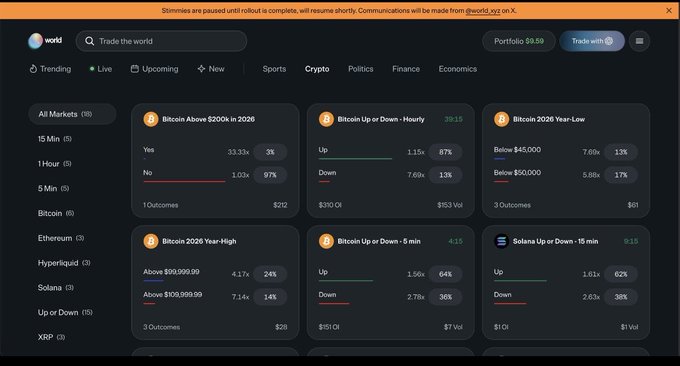Open Bitcoin Above $200k in 2026 title
Image resolution: width=680 pixels, height=366 pixels.
tap(209, 119)
